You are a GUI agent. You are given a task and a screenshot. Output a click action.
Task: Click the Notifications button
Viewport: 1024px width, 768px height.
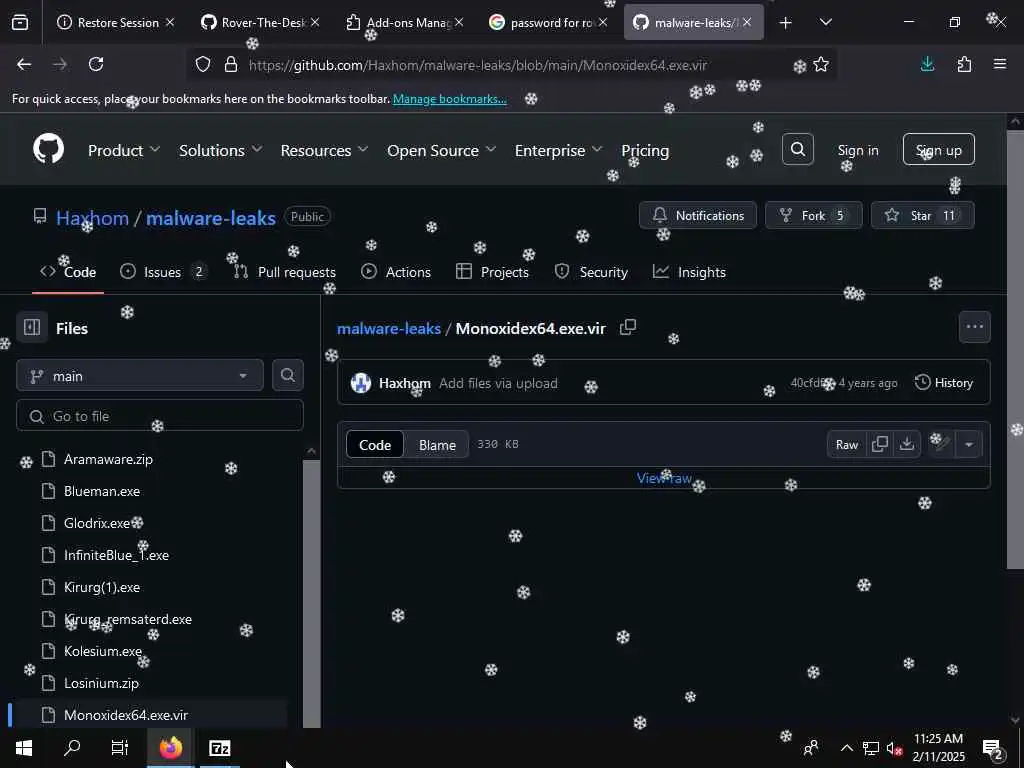[x=697, y=215]
